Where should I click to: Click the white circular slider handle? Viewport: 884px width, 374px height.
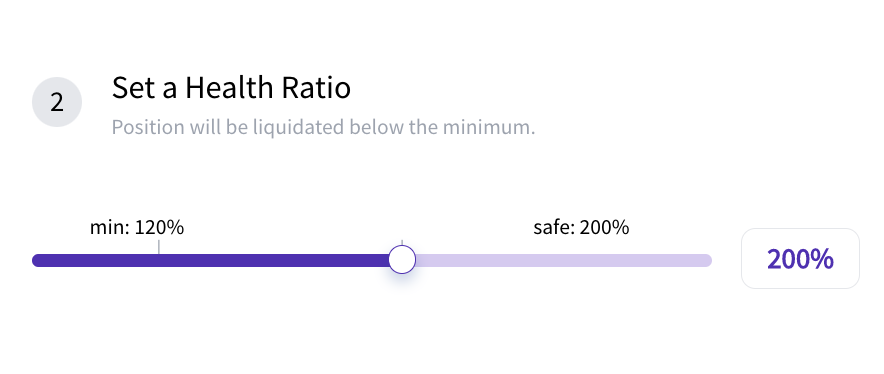[402, 260]
